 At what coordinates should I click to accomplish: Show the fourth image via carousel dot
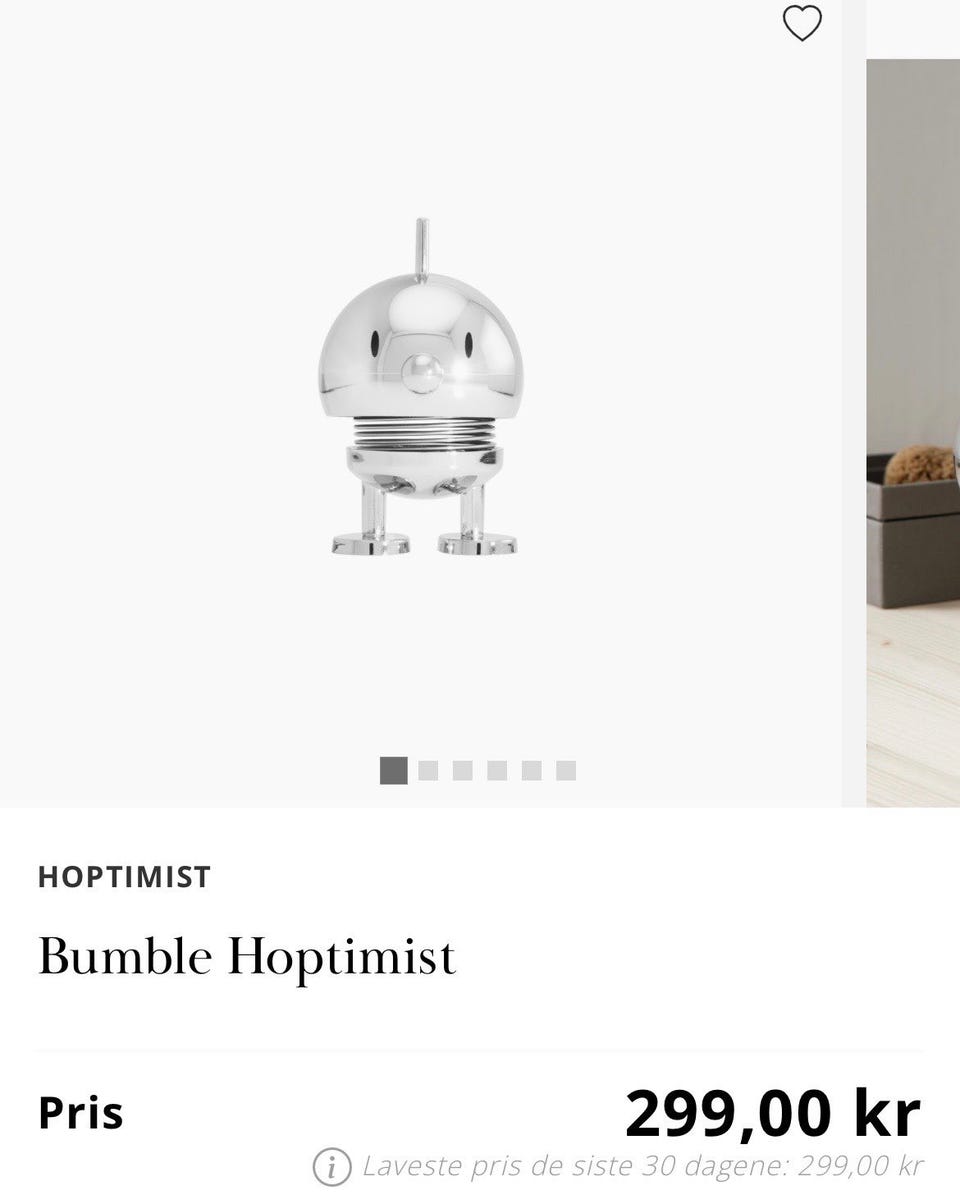(497, 770)
